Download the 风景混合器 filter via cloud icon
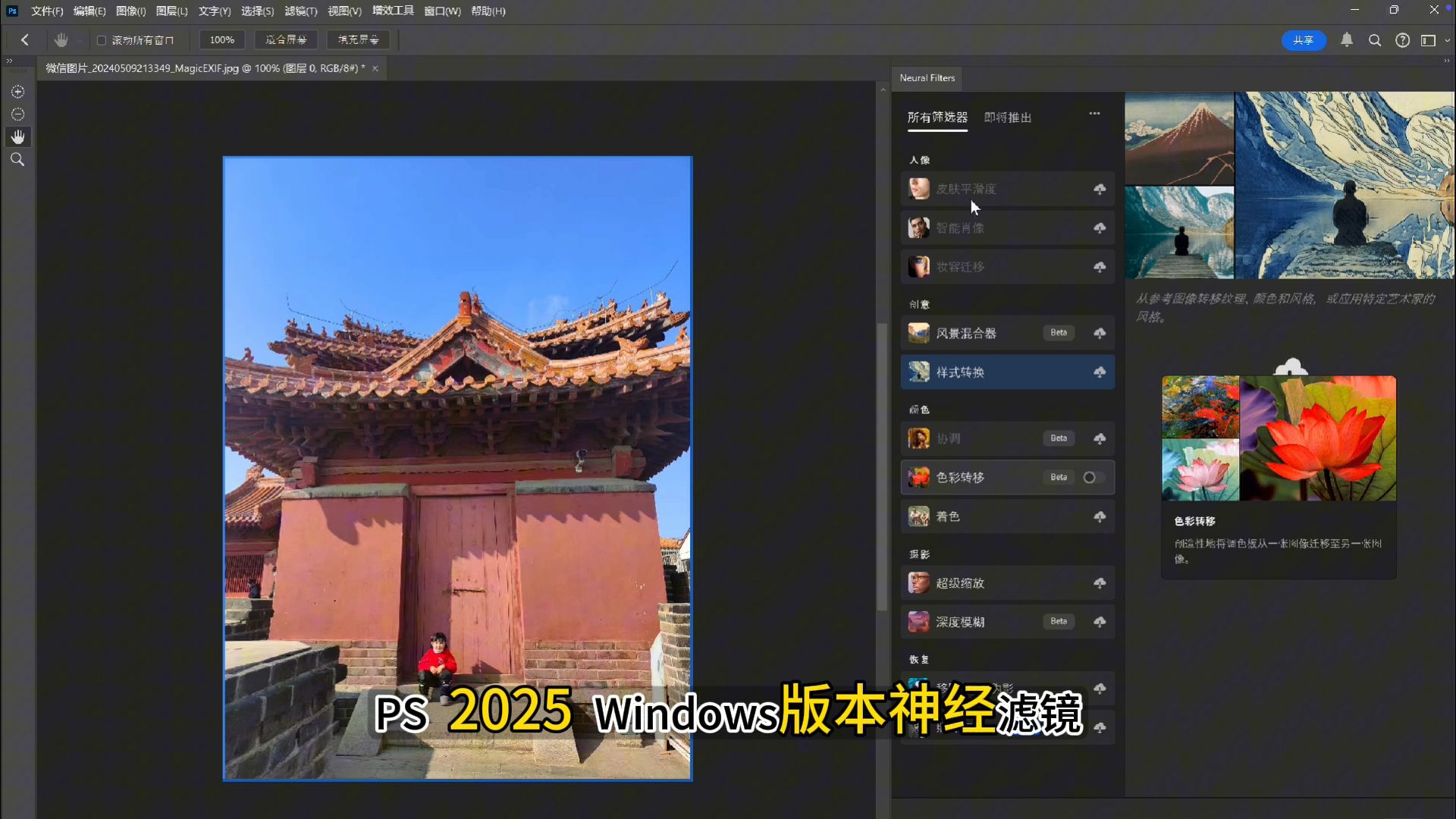Viewport: 1456px width, 819px height. pos(1100,333)
